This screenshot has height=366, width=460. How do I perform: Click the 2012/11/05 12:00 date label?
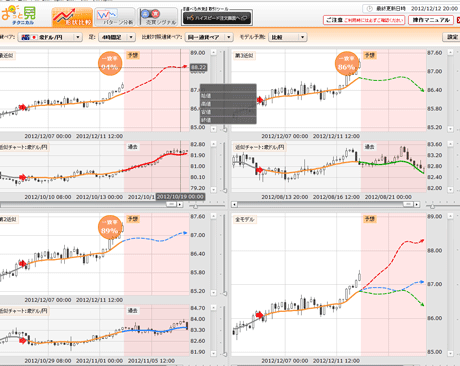click(151, 361)
